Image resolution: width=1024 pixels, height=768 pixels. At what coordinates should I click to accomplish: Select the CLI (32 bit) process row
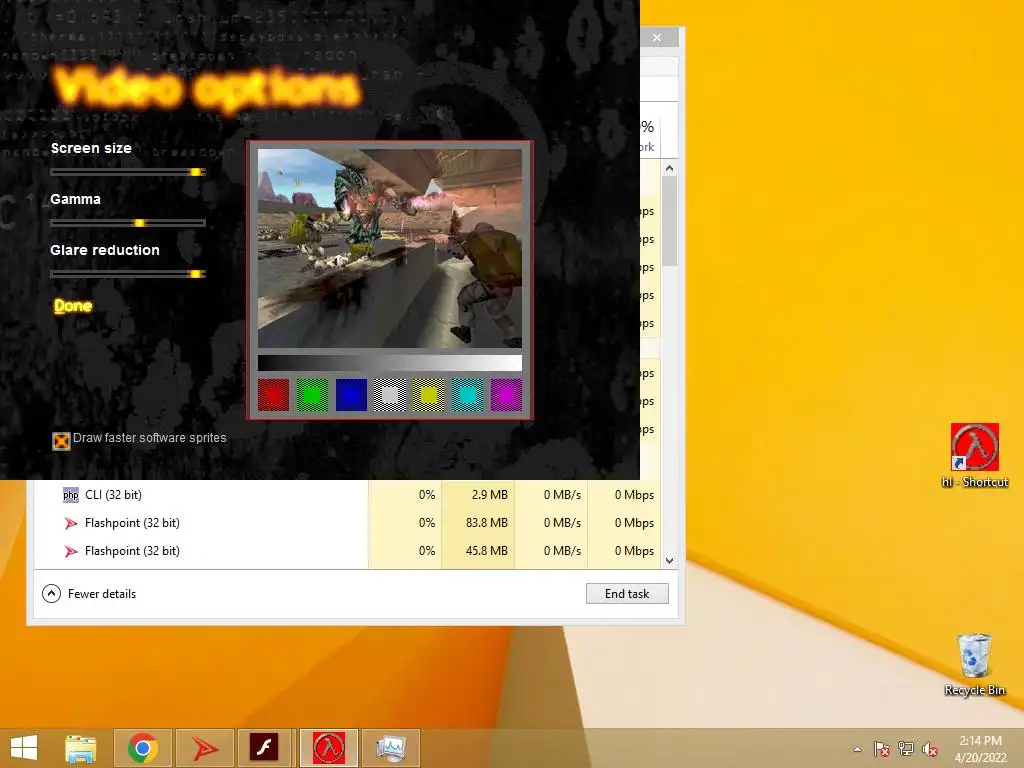click(x=347, y=495)
